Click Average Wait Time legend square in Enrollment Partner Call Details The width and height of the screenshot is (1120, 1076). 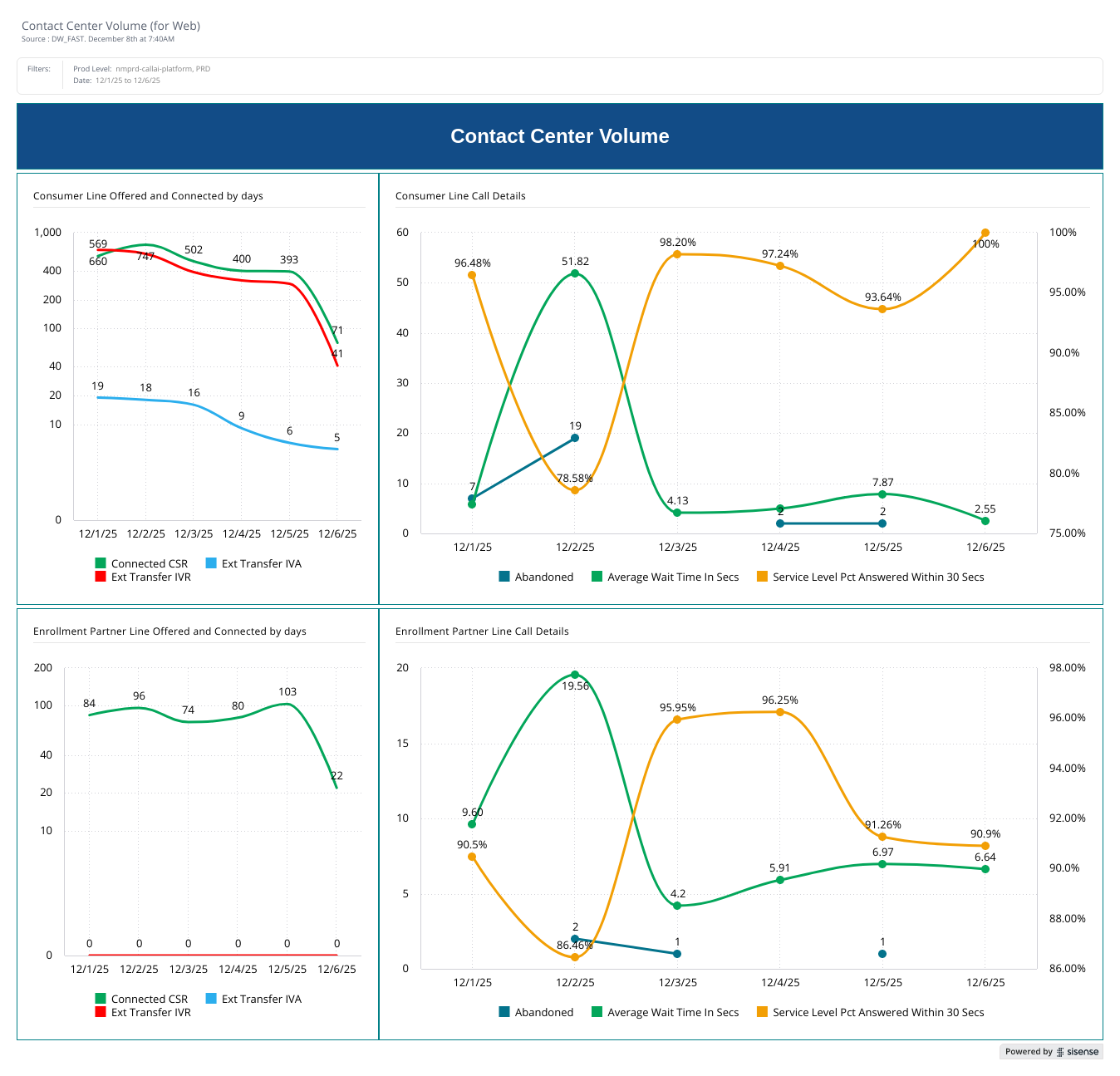[x=597, y=1012]
